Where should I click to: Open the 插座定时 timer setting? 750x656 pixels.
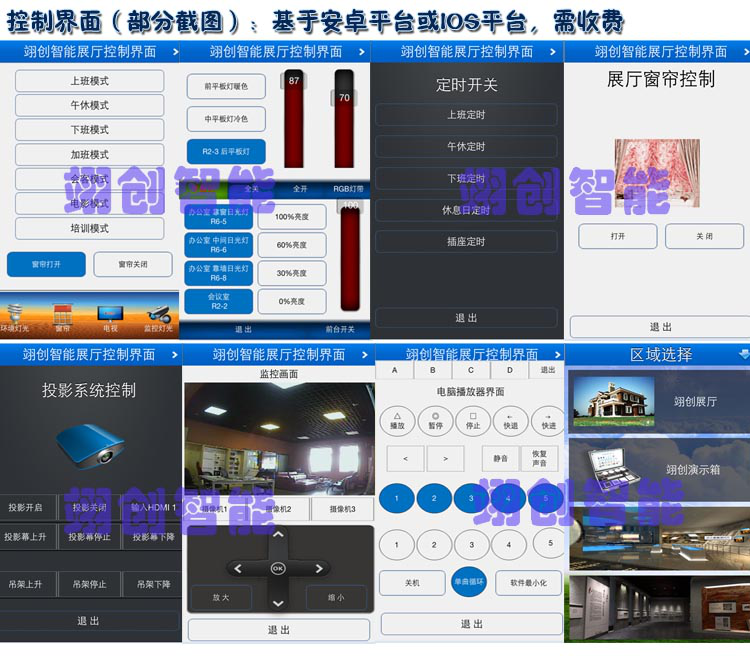466,242
